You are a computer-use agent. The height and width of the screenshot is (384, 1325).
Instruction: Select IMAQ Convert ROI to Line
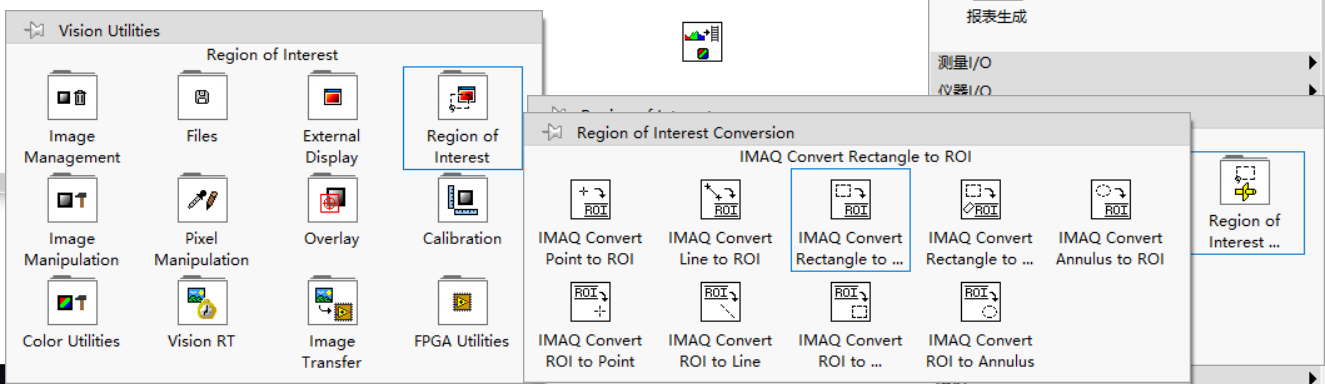720,302
